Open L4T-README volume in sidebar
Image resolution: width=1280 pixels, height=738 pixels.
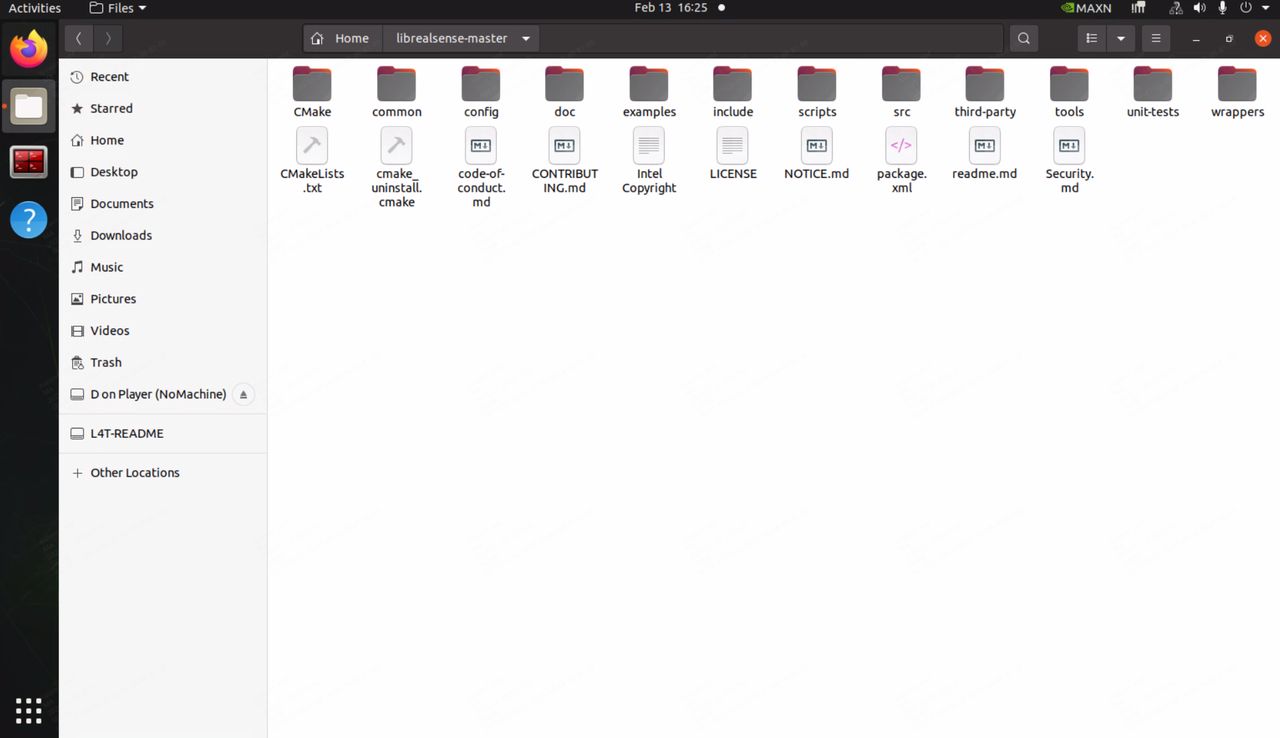coord(163,434)
